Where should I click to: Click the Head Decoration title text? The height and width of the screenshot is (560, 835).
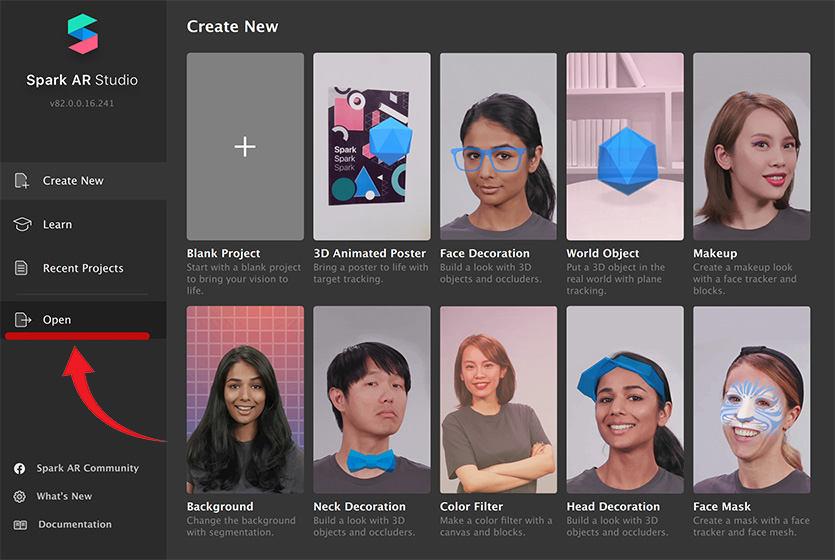pos(613,507)
